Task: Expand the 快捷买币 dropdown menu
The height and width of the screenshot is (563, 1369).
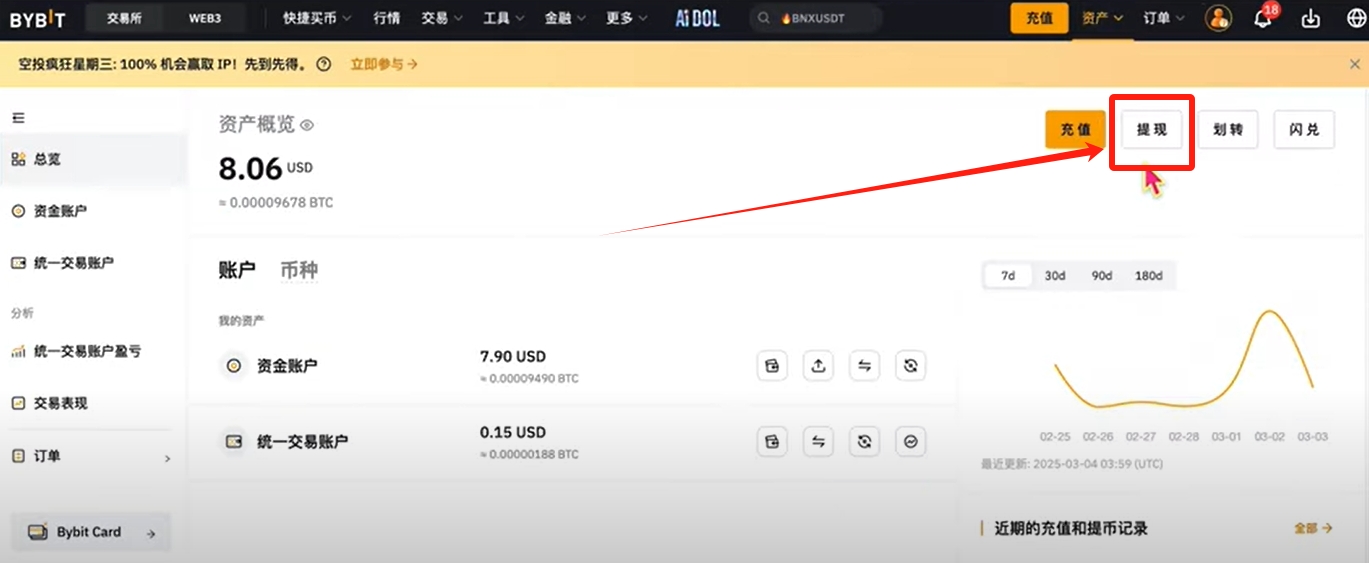Action: pyautogui.click(x=317, y=18)
